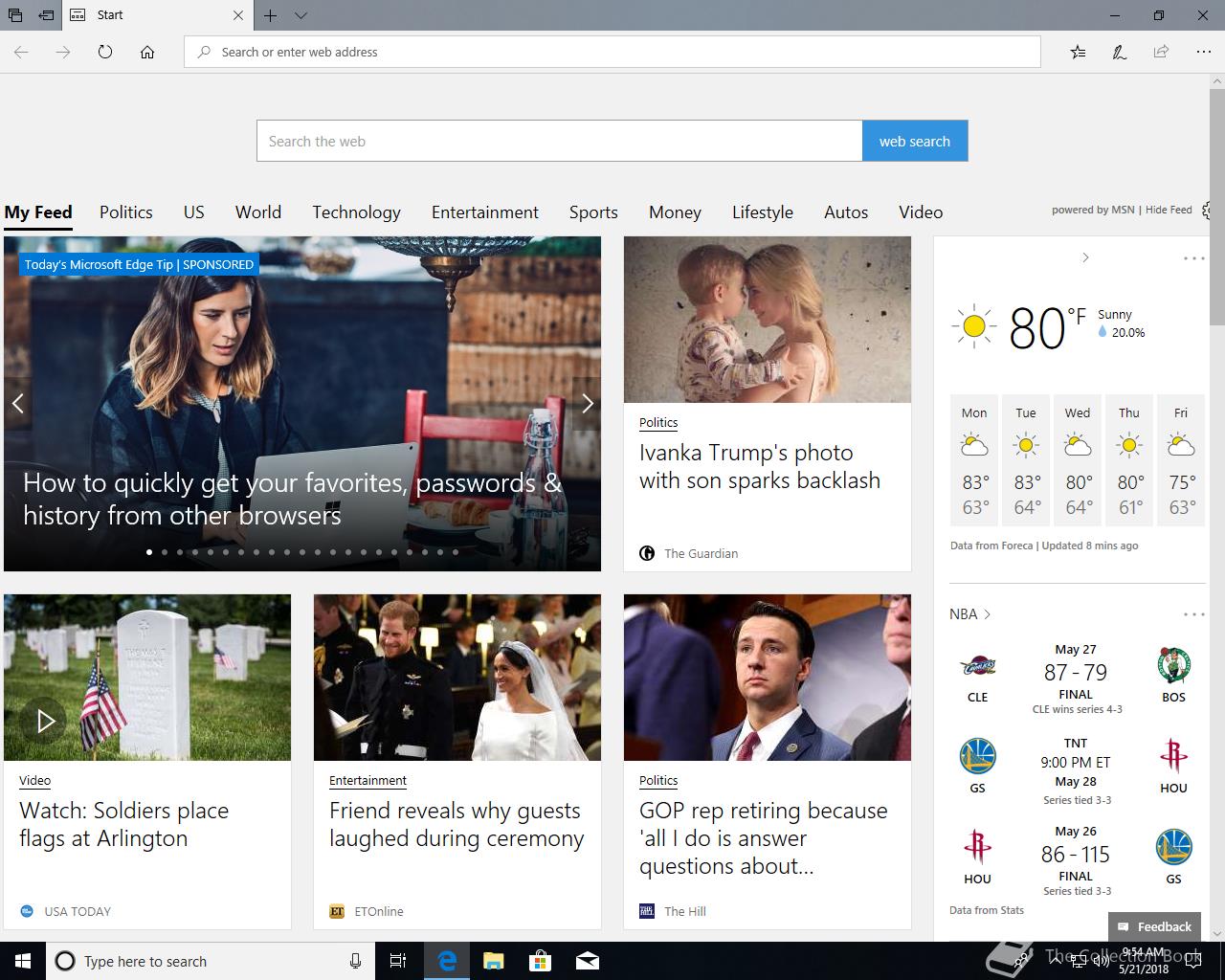Add notes with the pen icon

click(1119, 52)
